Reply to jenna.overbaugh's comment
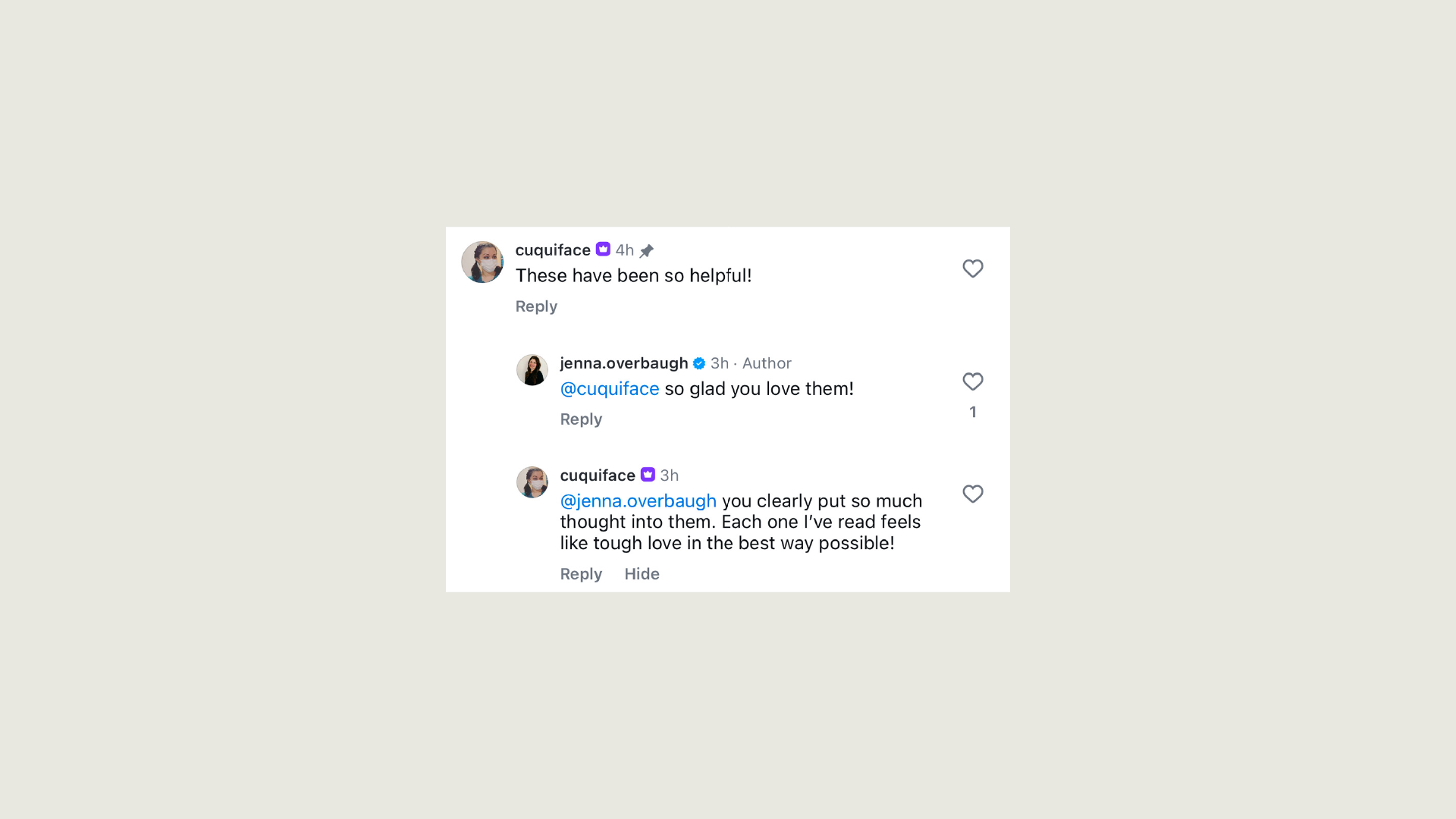 click(581, 419)
